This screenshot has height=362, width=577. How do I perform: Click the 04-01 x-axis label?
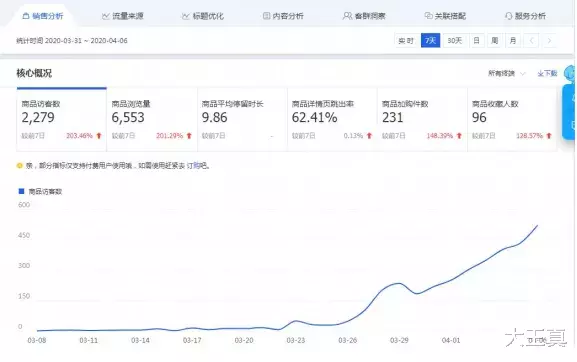point(451,340)
